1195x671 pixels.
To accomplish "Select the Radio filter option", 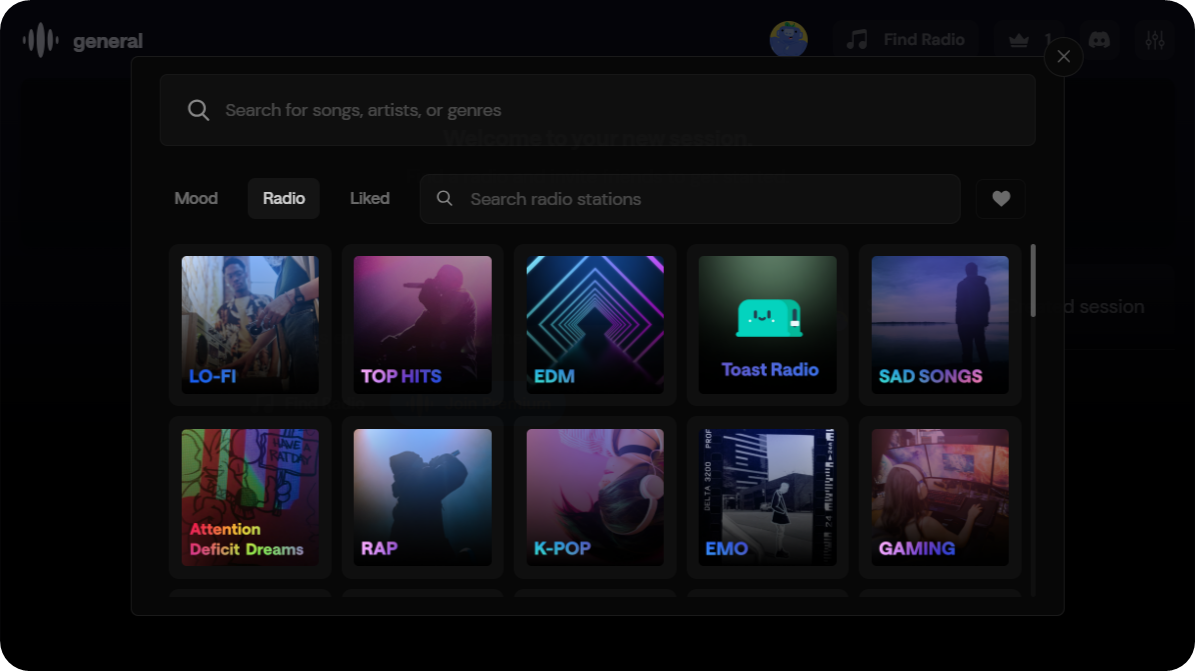I will coord(283,198).
